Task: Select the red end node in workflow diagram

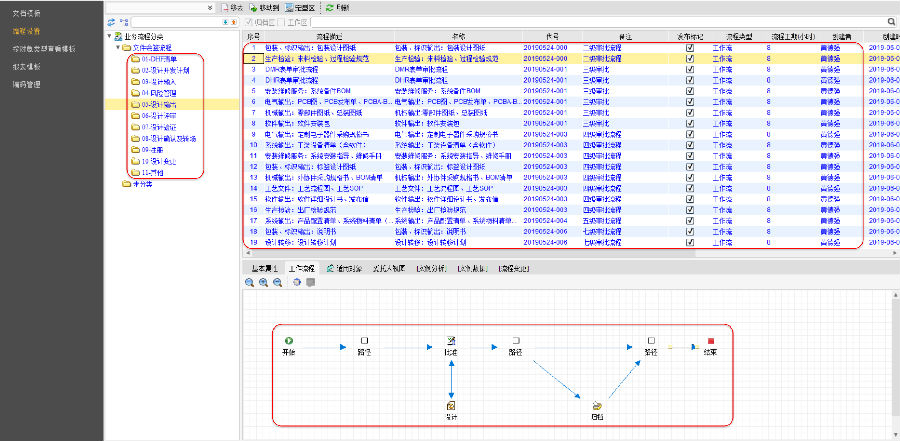Action: click(710, 341)
